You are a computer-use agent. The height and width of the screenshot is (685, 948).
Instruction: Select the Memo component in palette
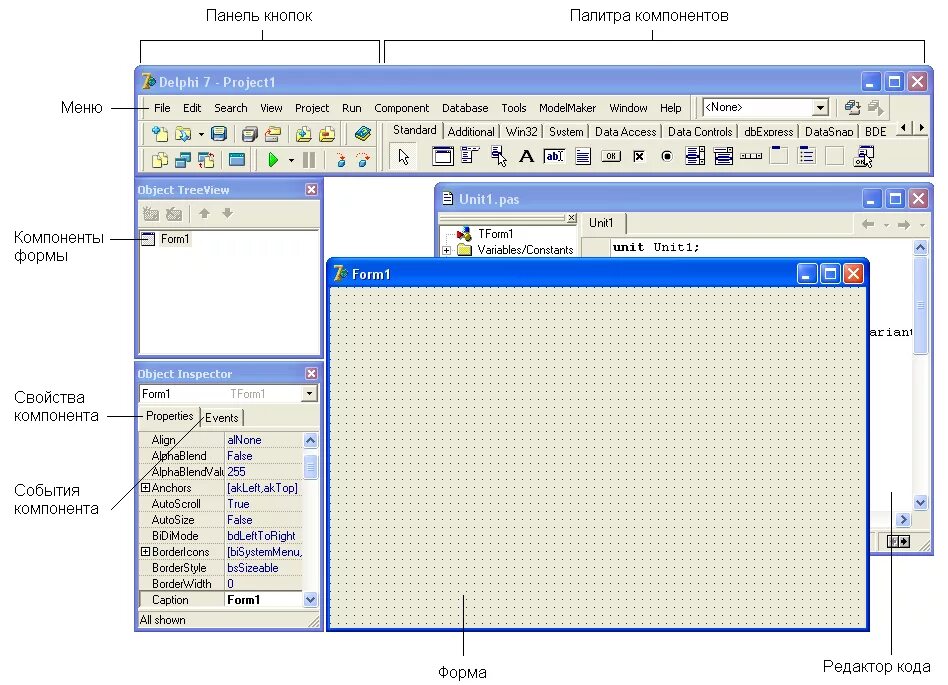pyautogui.click(x=583, y=157)
